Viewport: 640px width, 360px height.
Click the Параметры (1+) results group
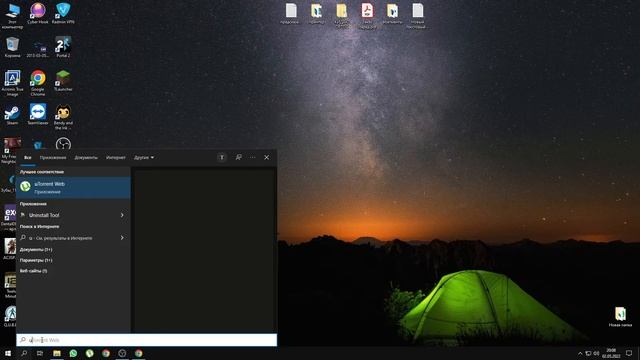coord(36,260)
